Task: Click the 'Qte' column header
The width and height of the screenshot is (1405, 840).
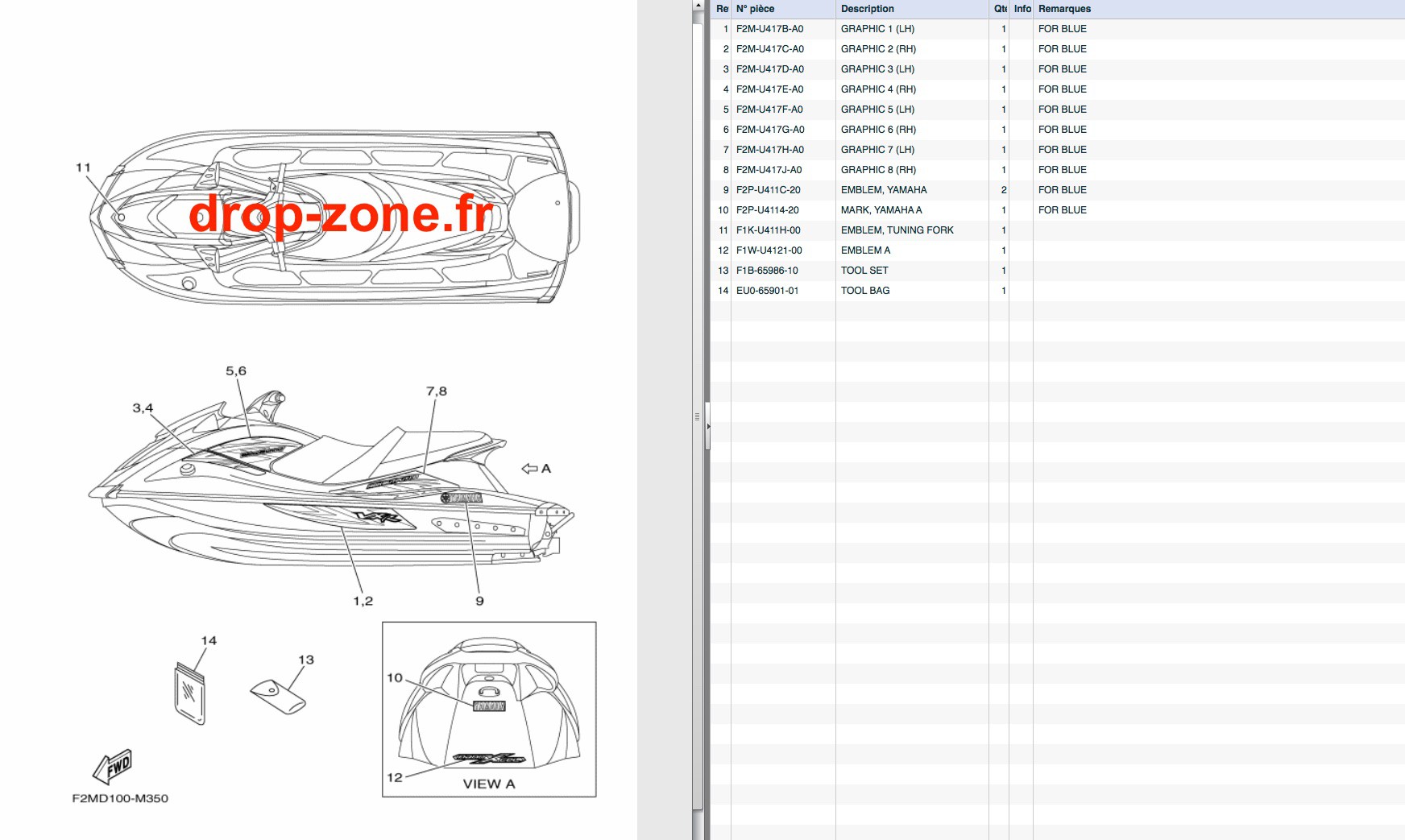Action: pyautogui.click(x=999, y=9)
